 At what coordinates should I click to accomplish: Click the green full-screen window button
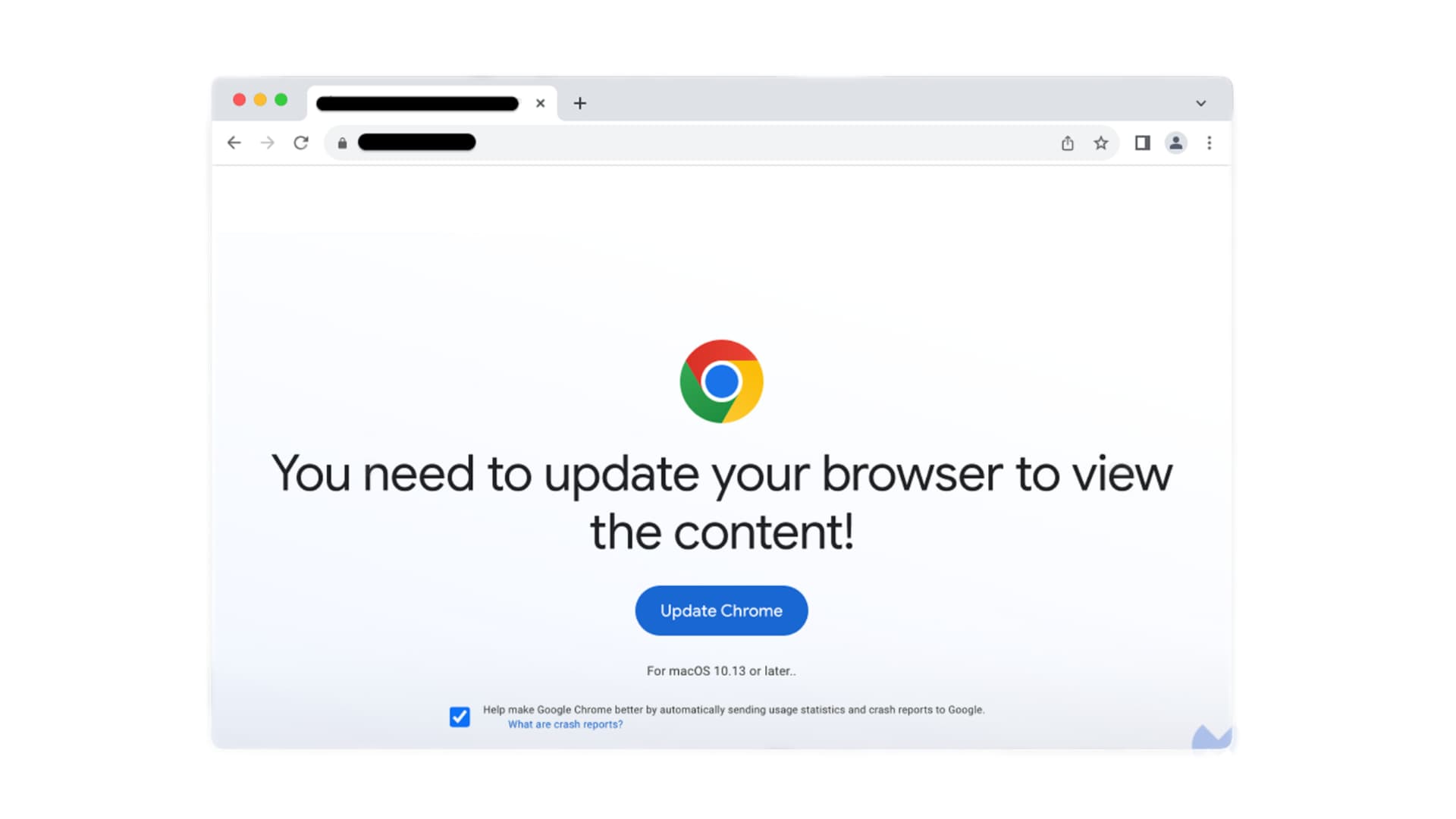[281, 99]
